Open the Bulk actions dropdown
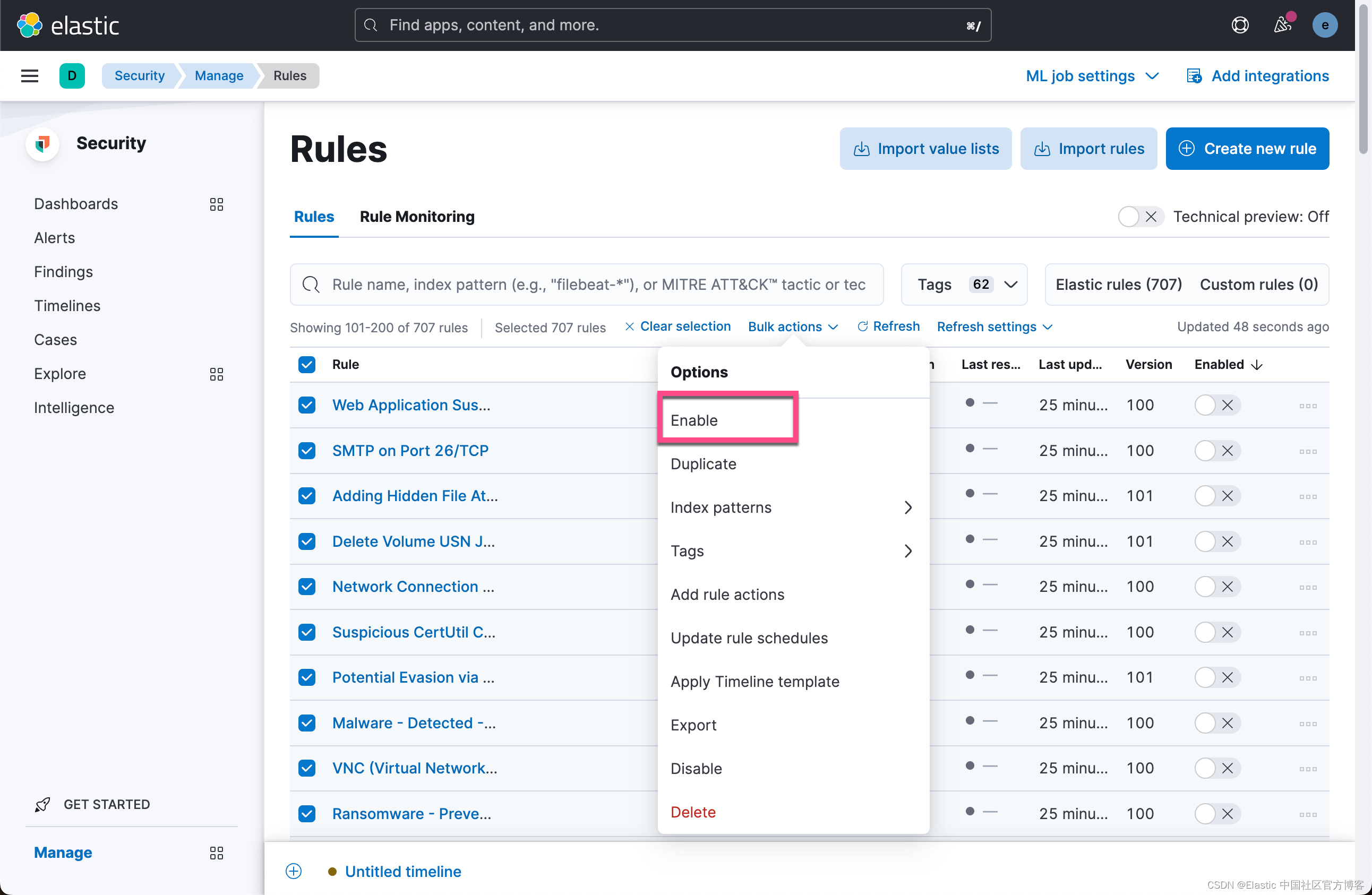The height and width of the screenshot is (895, 1372). tap(793, 327)
